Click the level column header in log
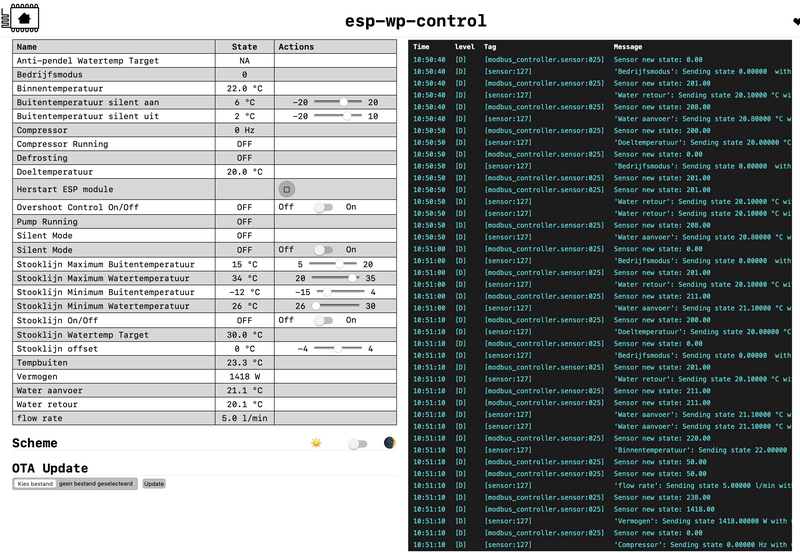 tap(464, 46)
